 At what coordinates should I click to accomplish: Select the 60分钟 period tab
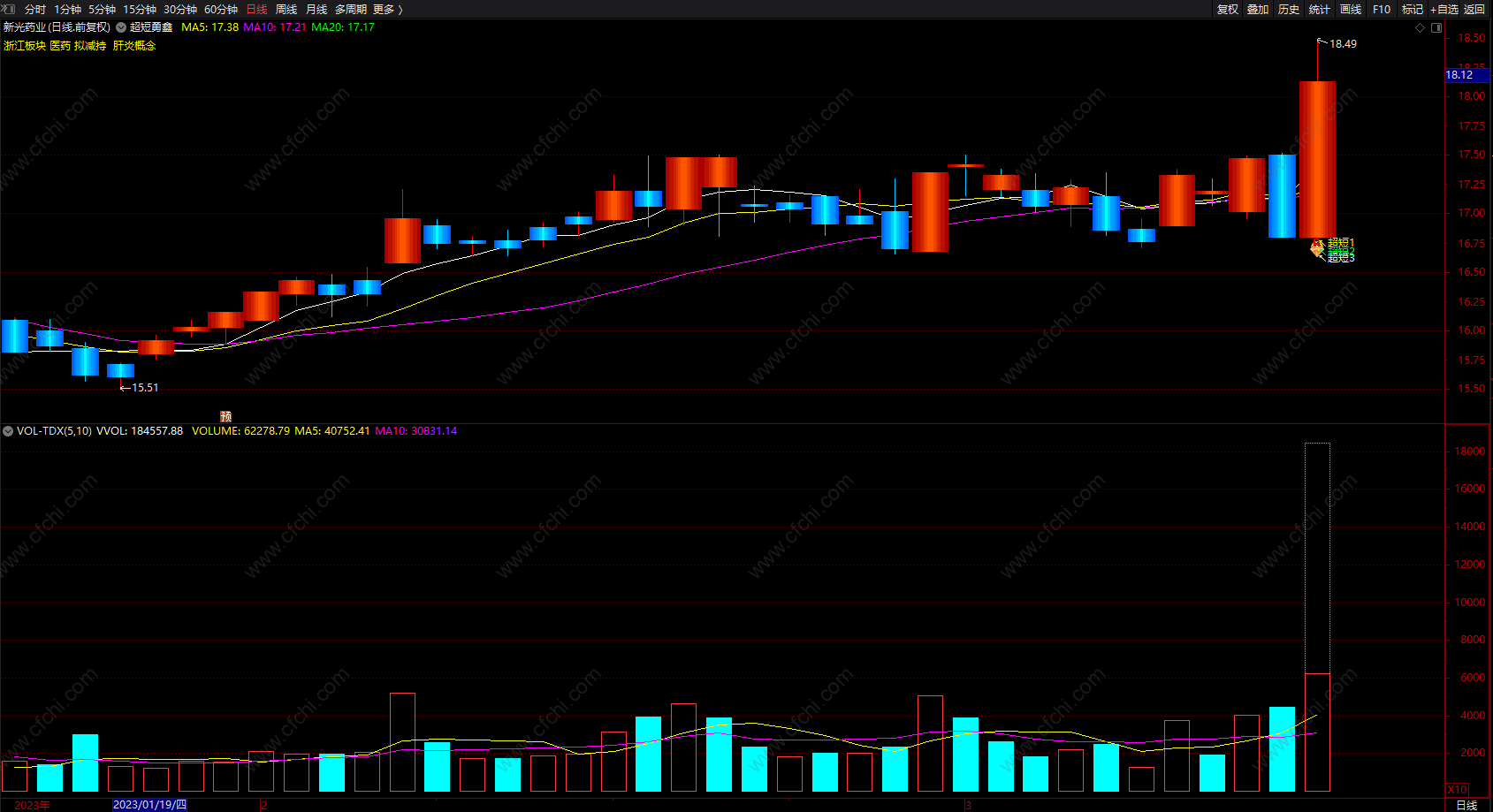[x=221, y=9]
